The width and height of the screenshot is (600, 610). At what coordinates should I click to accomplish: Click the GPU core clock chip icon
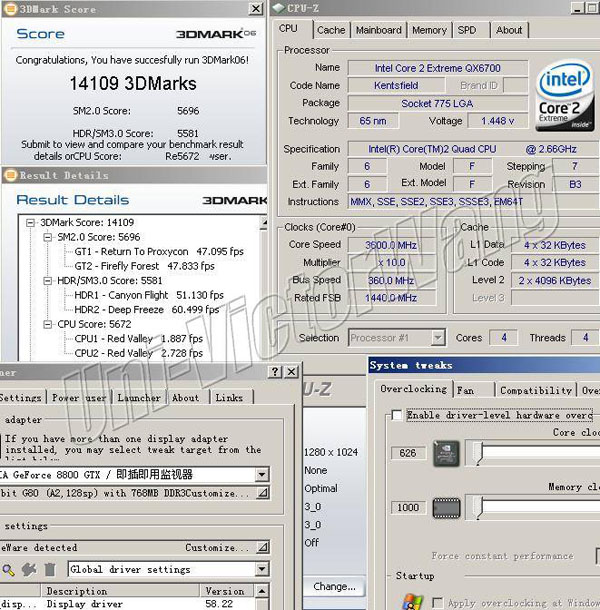446,453
